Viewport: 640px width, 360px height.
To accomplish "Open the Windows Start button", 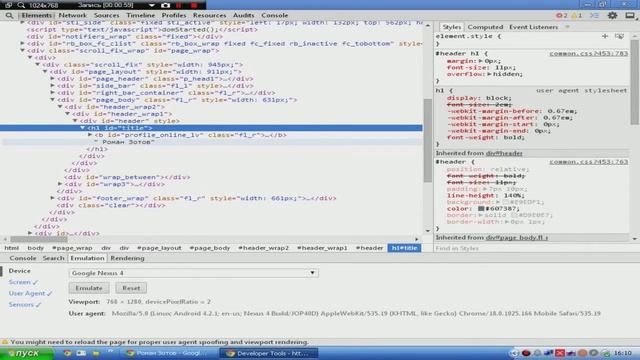I will click(x=27, y=353).
